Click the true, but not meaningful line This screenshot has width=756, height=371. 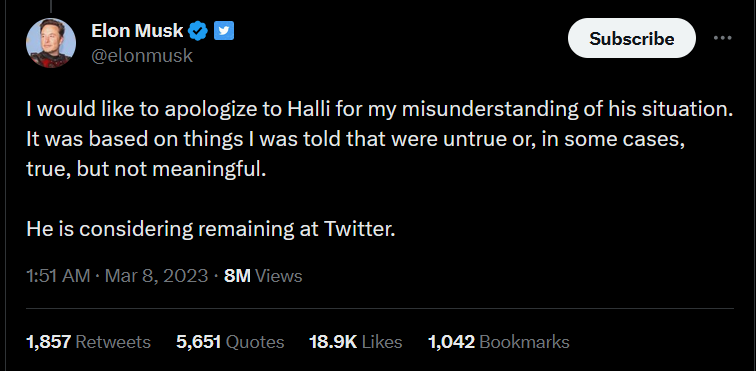coord(146,170)
